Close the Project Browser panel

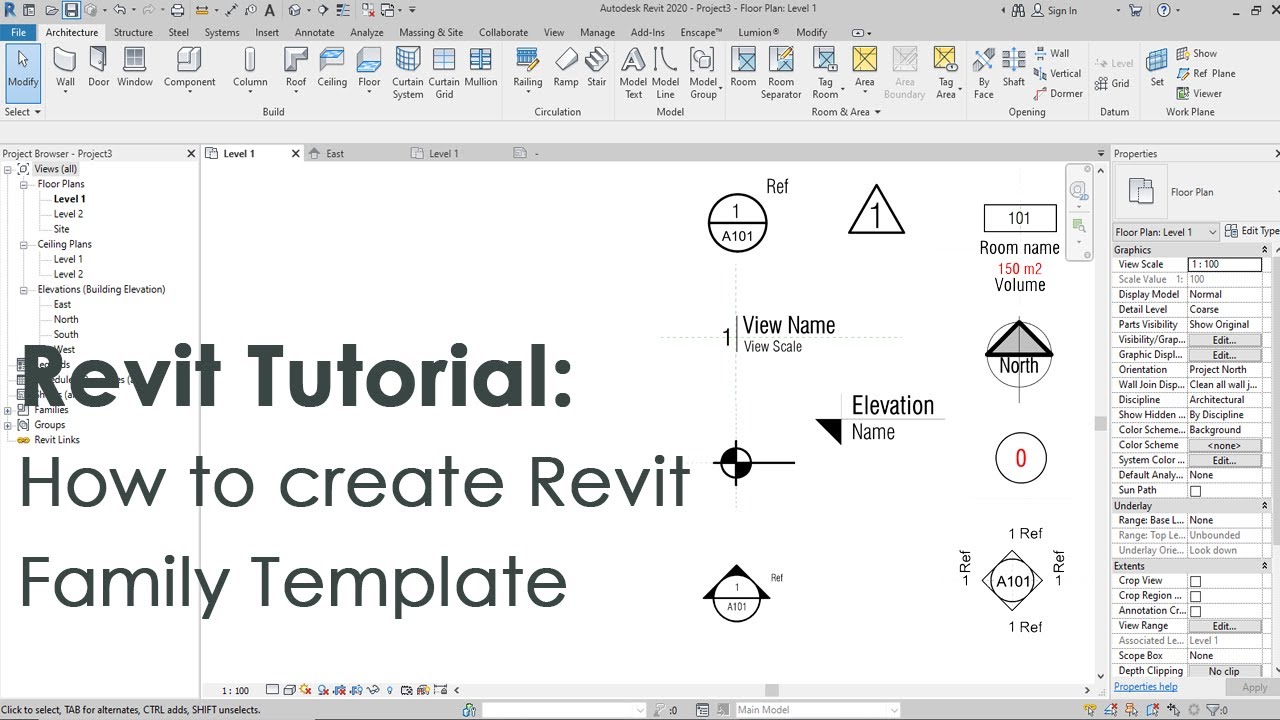[x=191, y=154]
